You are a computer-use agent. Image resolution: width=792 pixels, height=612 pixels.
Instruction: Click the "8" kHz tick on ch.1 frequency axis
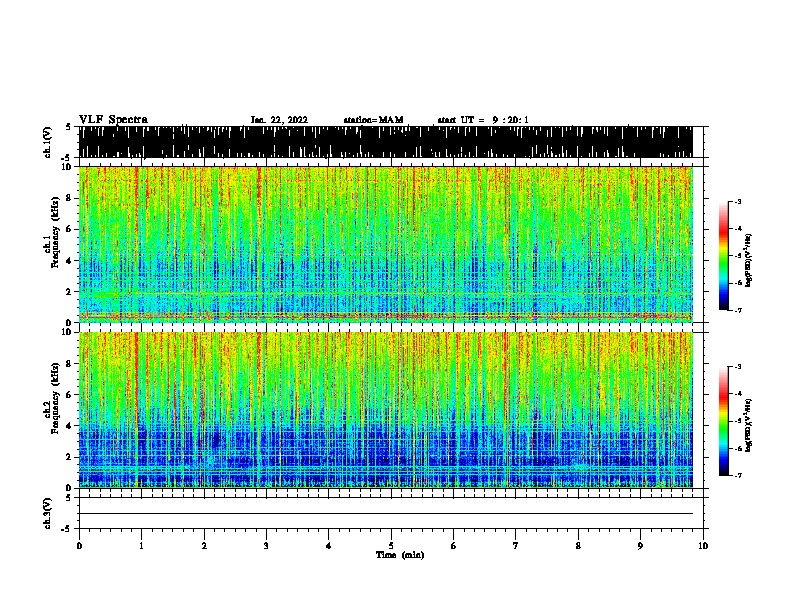69,198
